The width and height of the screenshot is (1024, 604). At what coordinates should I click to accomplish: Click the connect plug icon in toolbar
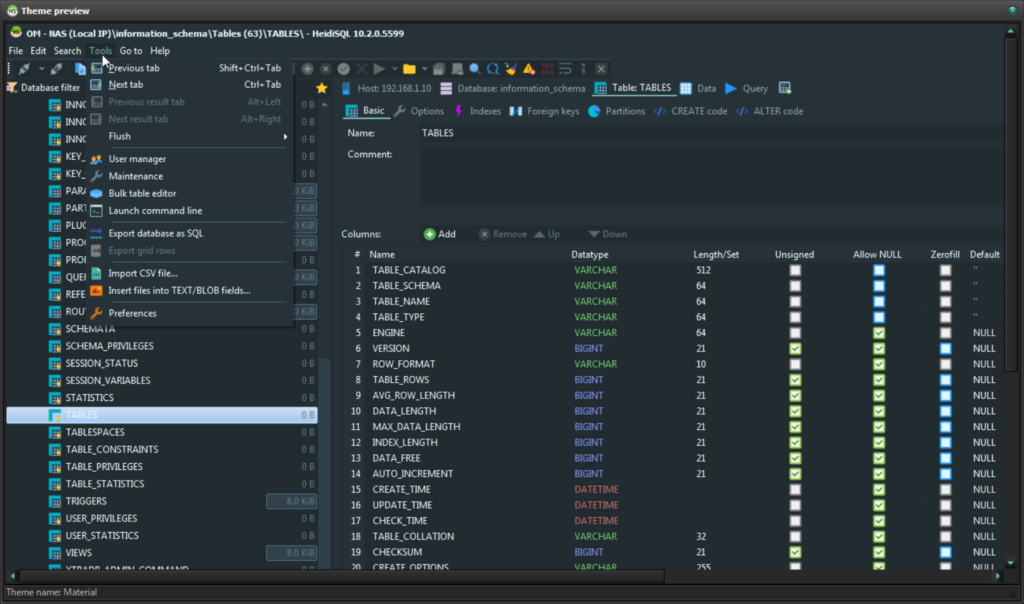tap(24, 69)
